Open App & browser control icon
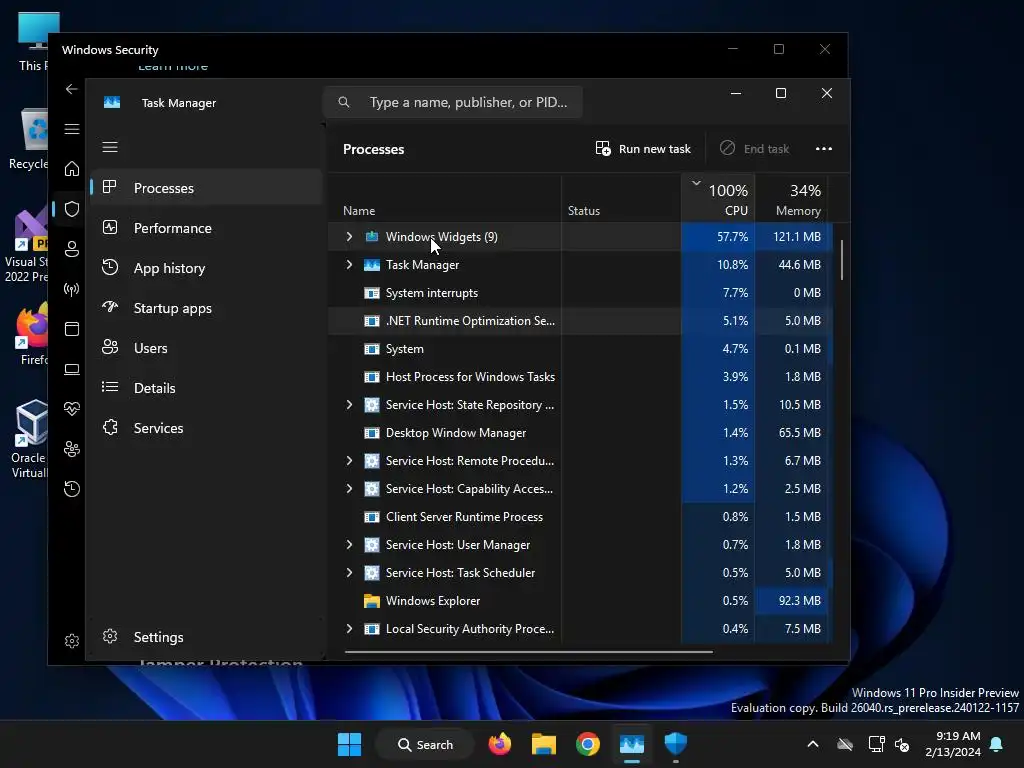This screenshot has height=768, width=1024. click(x=72, y=328)
